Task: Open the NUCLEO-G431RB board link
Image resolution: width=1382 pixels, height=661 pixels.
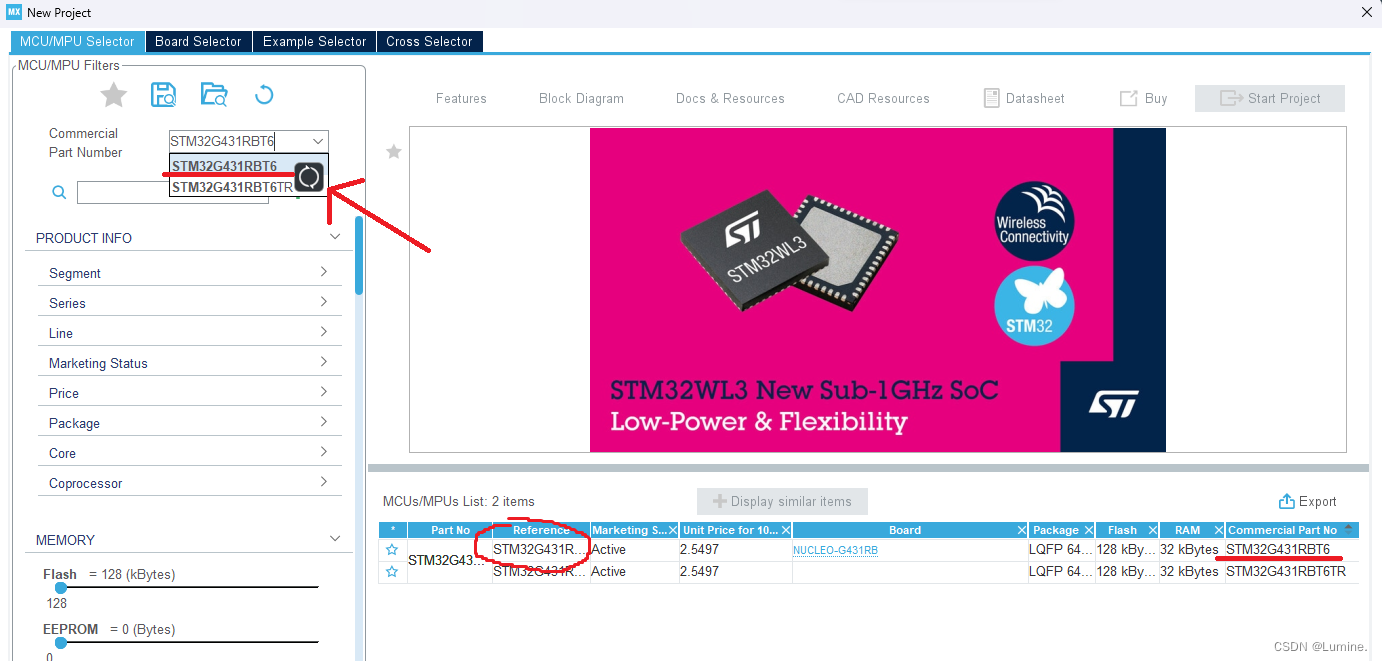Action: (835, 551)
